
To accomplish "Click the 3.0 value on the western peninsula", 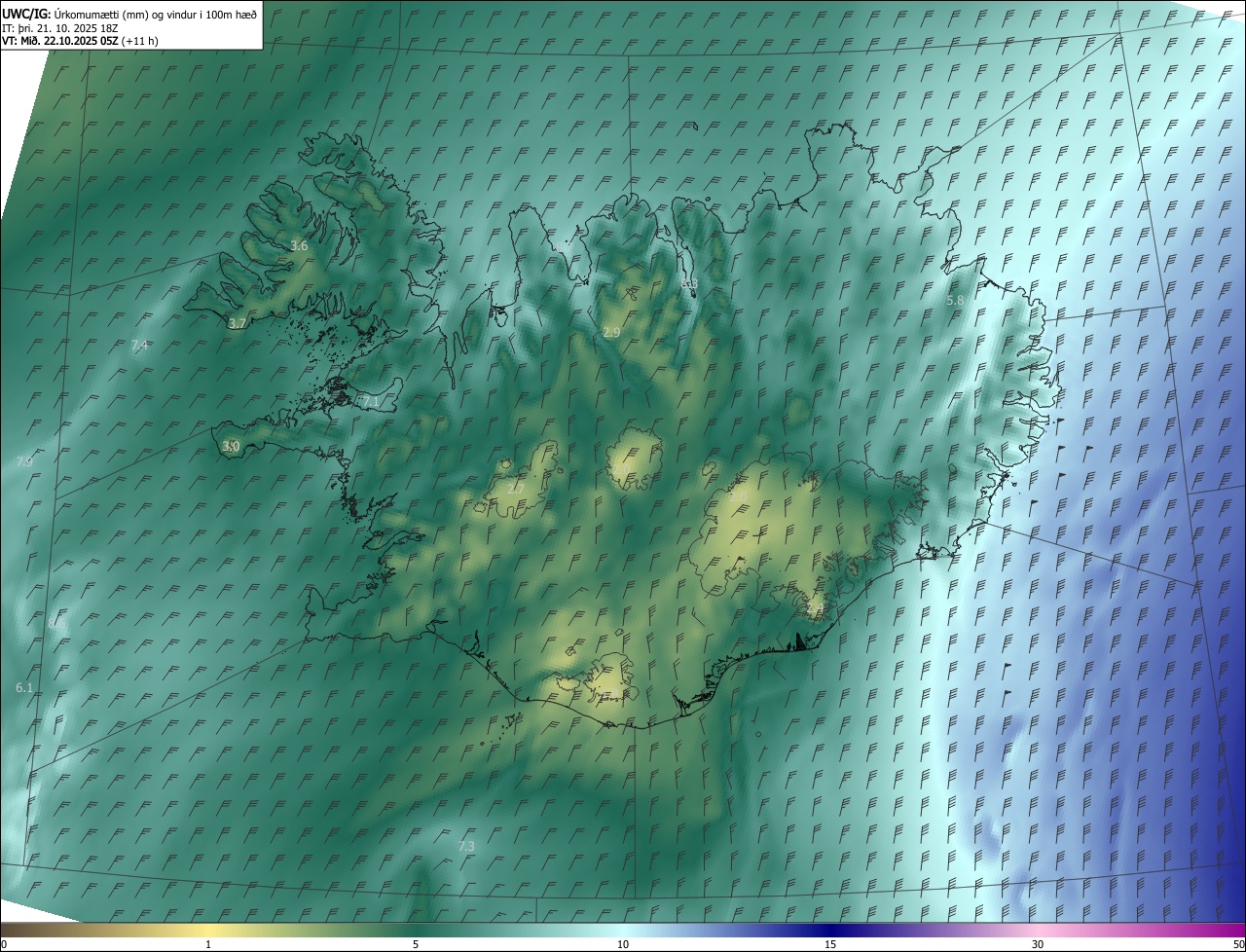I will tap(231, 447).
